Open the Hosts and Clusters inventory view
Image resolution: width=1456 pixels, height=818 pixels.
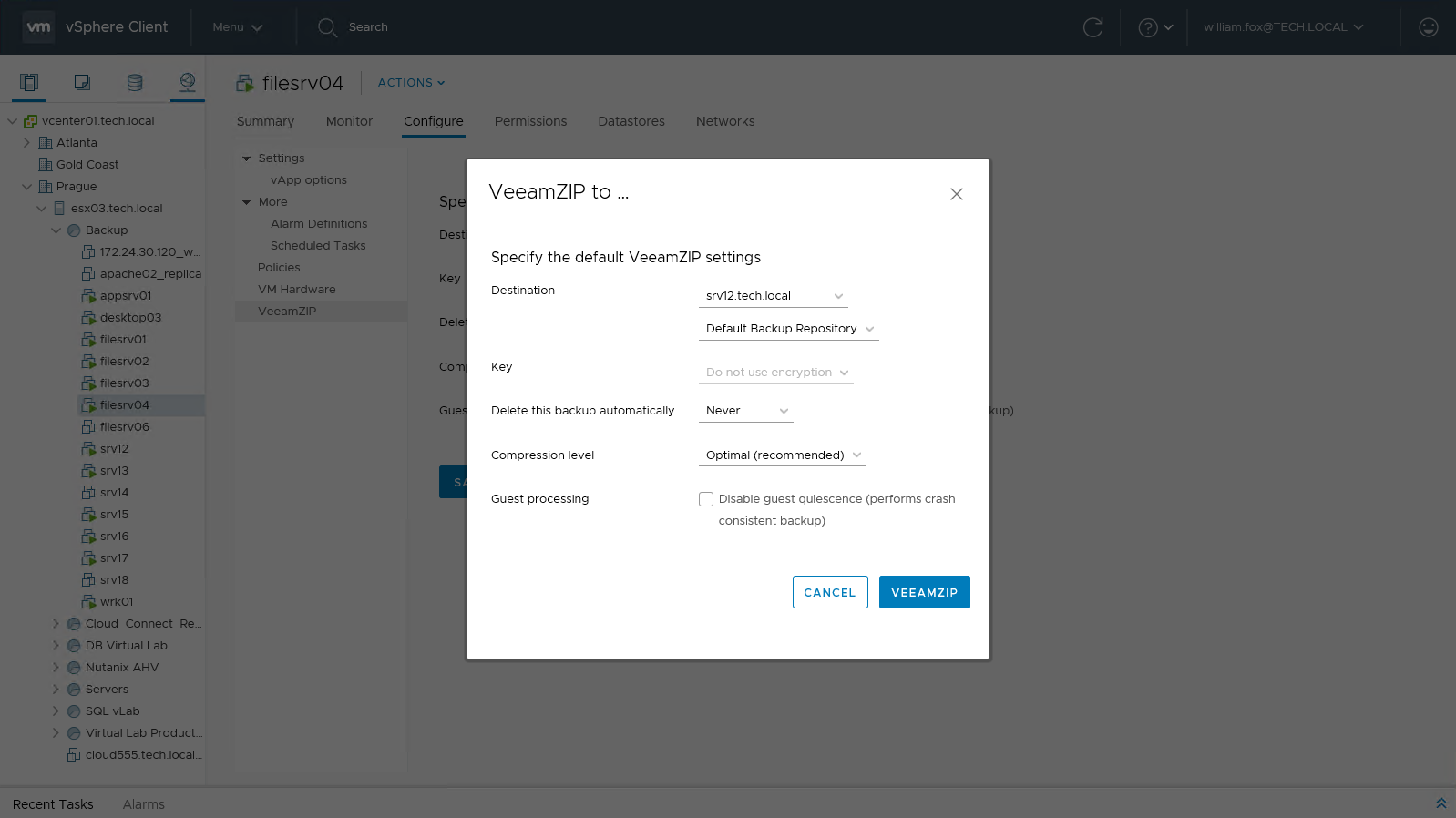[x=29, y=83]
